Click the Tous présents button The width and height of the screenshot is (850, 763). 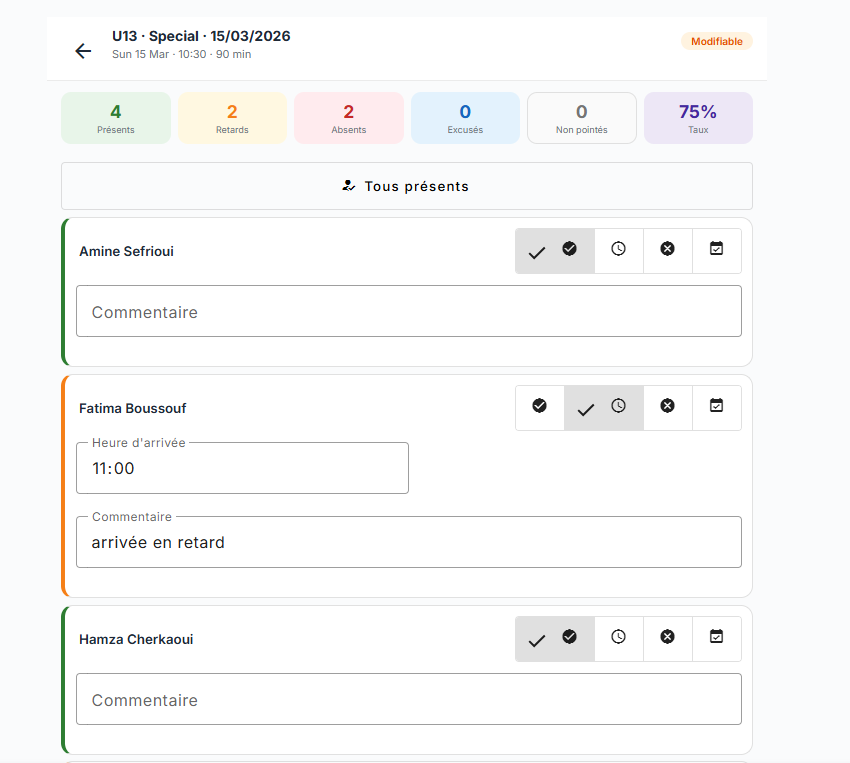click(x=406, y=186)
